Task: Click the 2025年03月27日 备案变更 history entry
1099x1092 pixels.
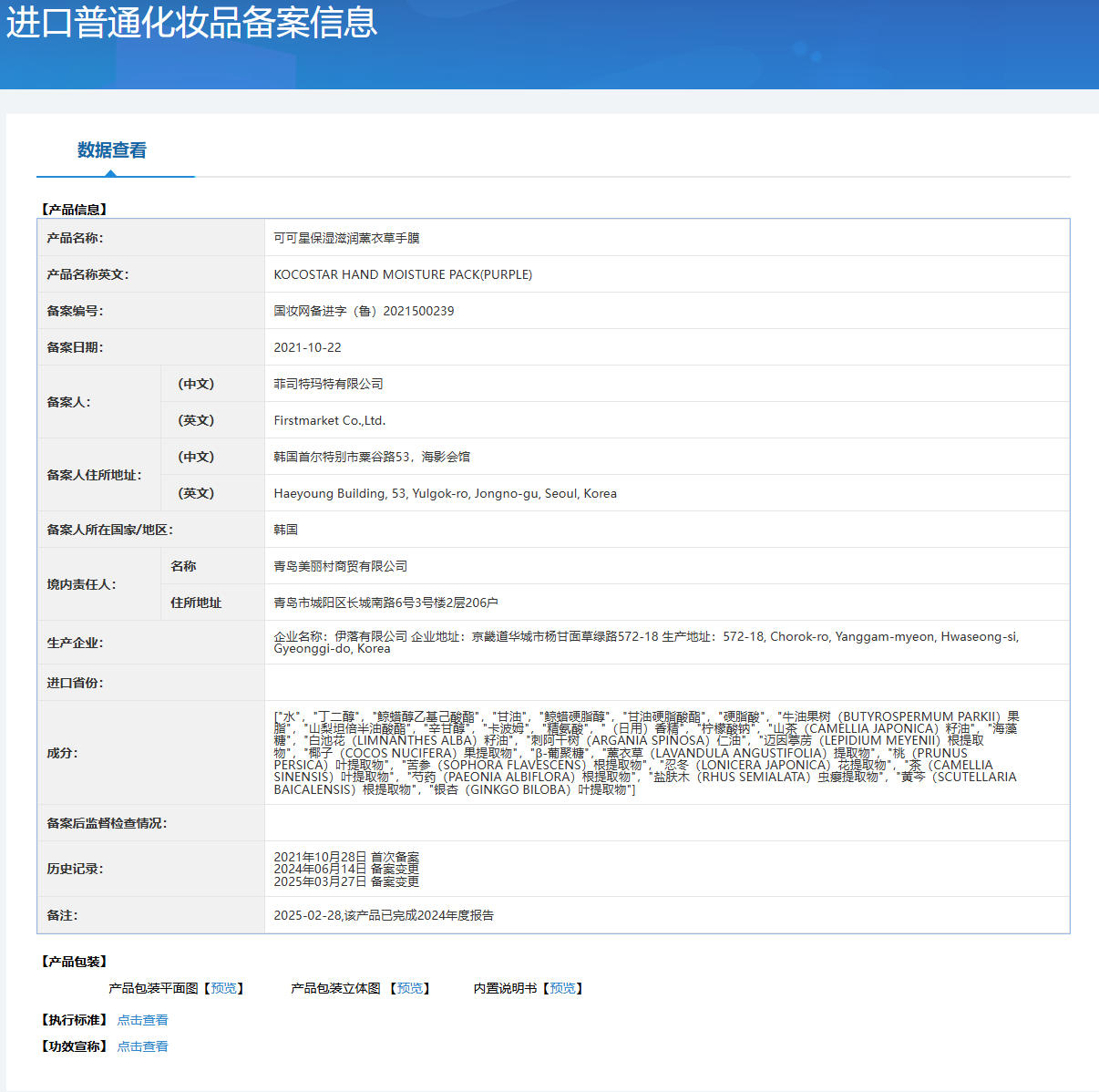Action: tap(346, 881)
